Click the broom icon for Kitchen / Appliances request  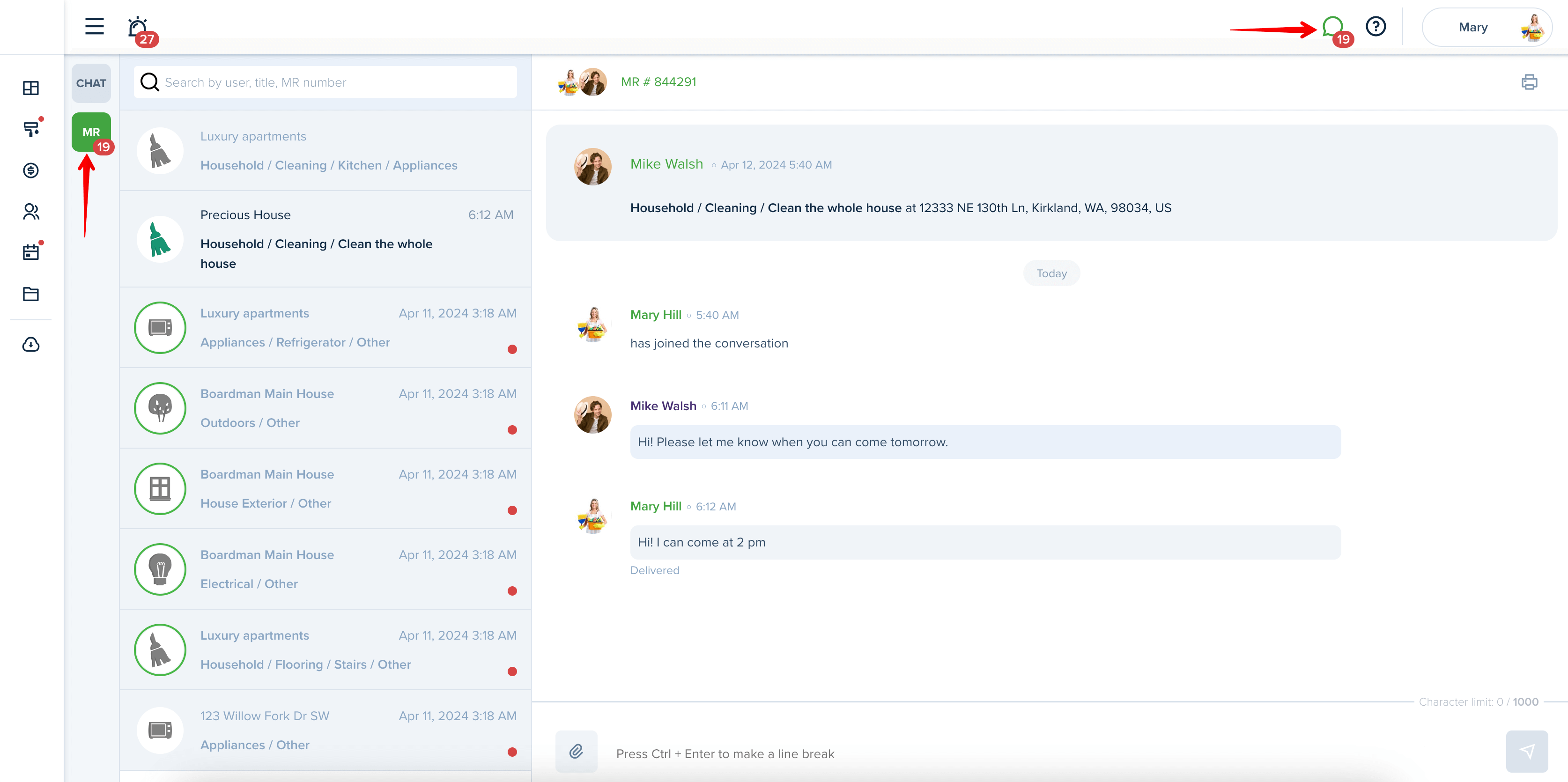160,150
